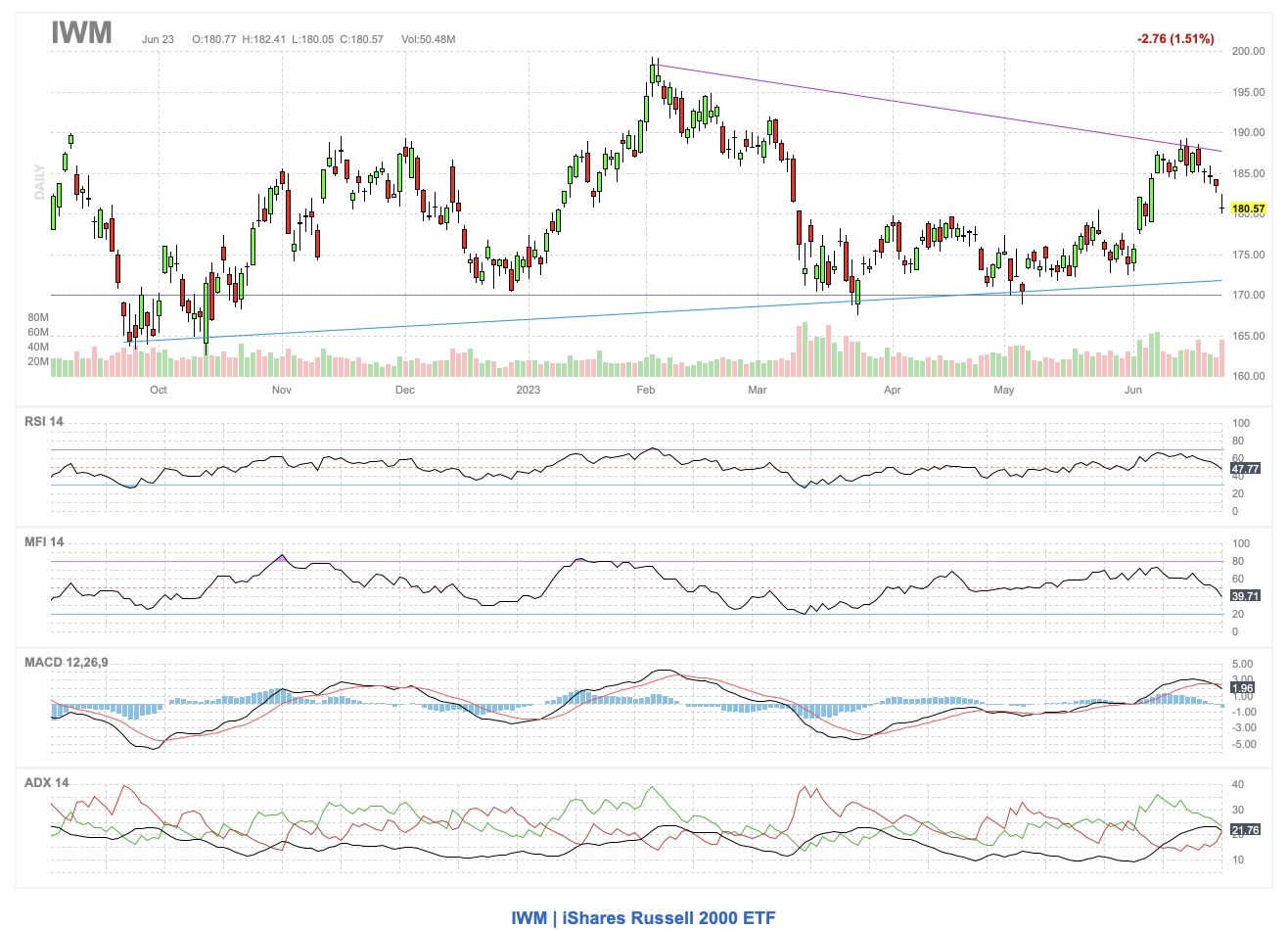Click the Jun 23 date in header
1288x930 pixels.
[x=158, y=39]
